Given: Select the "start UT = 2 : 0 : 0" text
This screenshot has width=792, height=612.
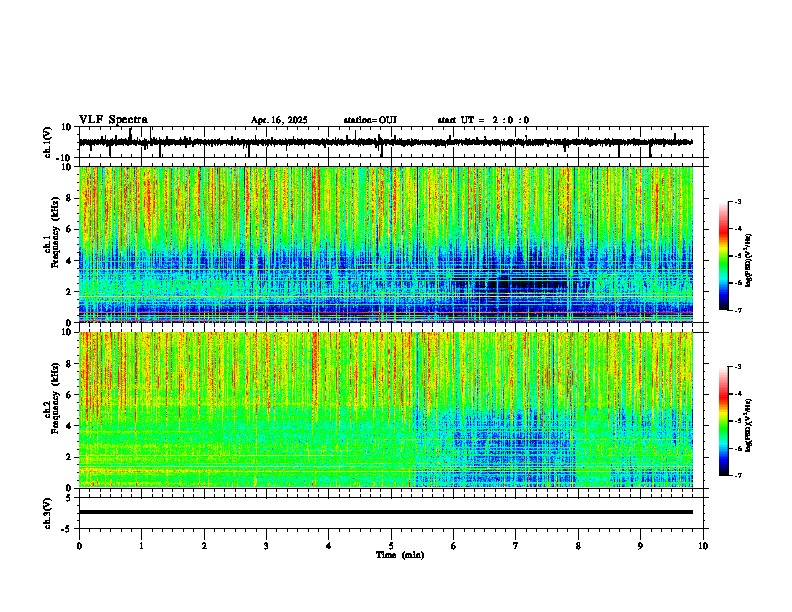Looking at the screenshot, I should [483, 120].
